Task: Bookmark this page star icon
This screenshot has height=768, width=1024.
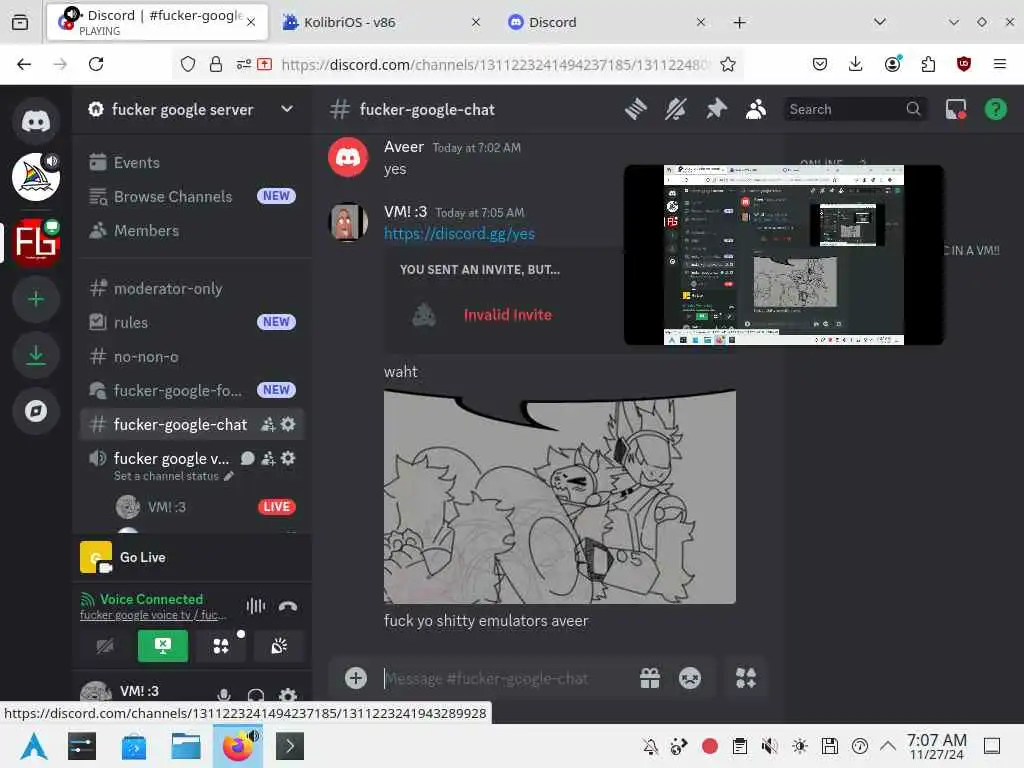Action: tap(728, 64)
